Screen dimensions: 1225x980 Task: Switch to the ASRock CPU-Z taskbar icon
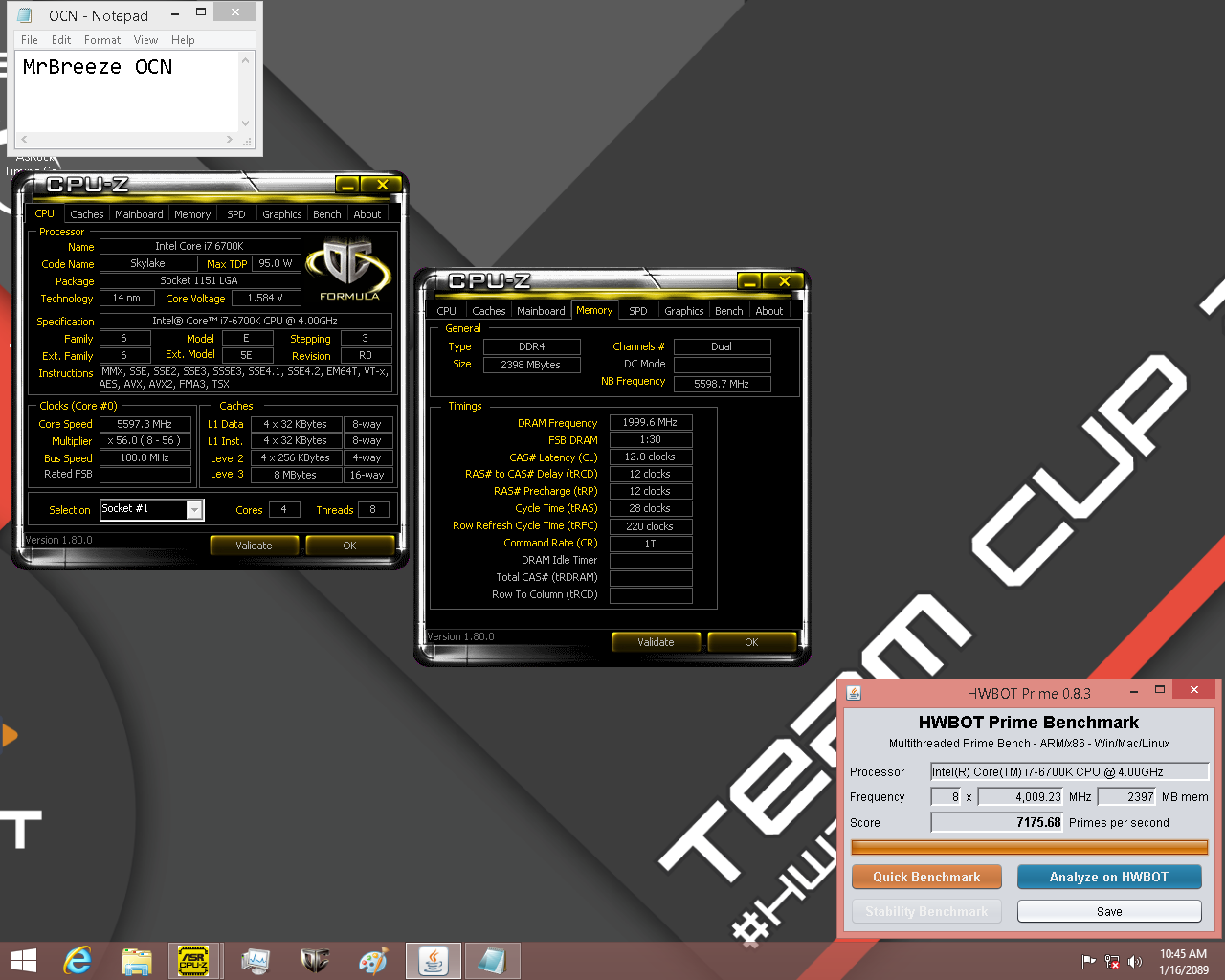194,961
